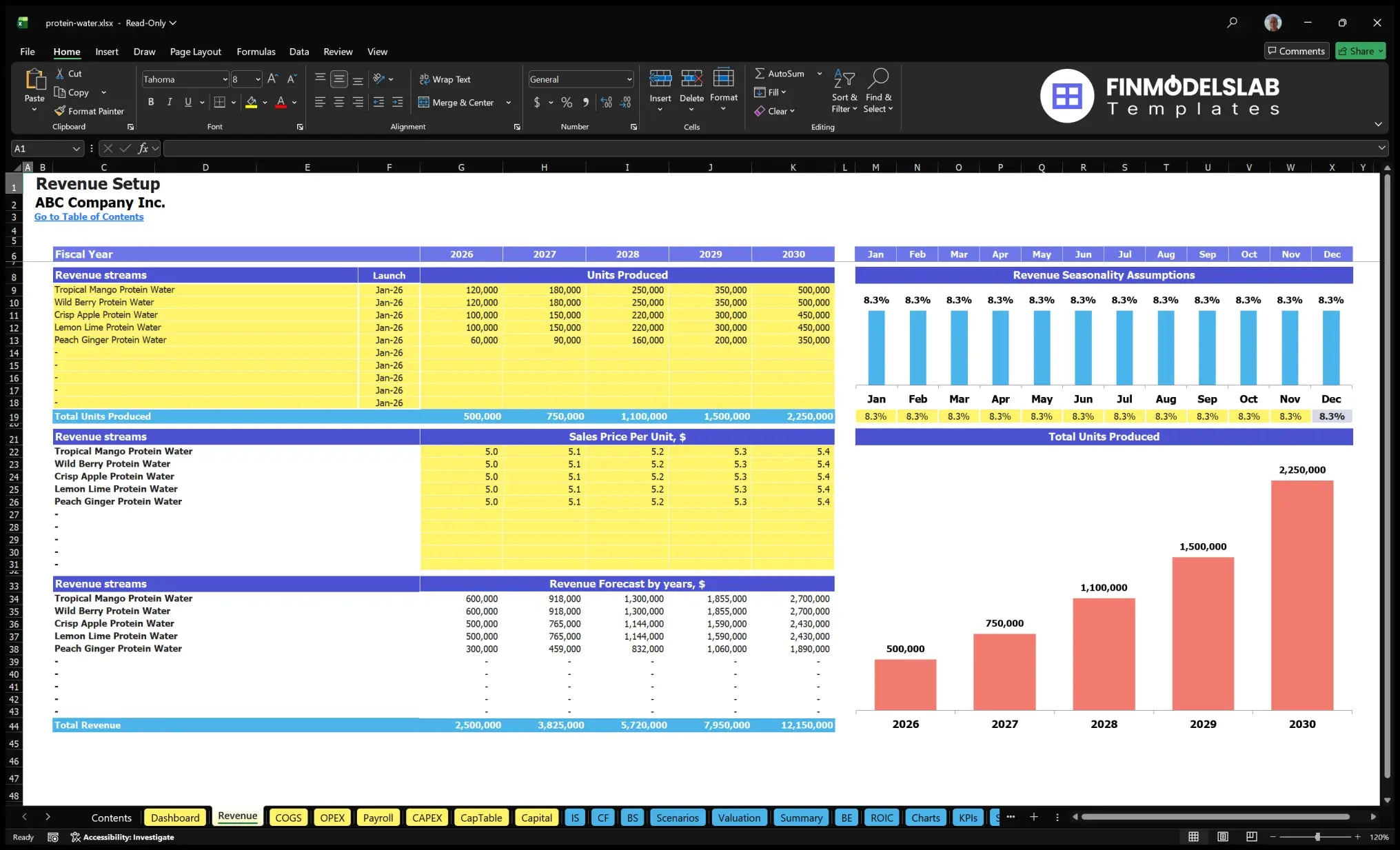The height and width of the screenshot is (850, 1400).
Task: Click the Format cells icon
Action: tap(724, 77)
